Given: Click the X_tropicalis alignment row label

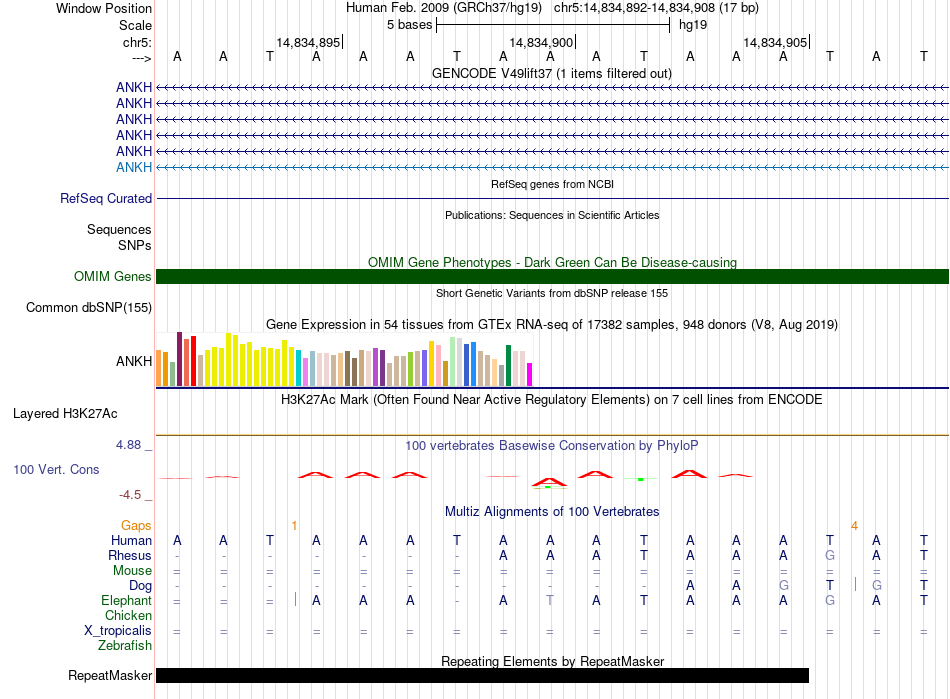Looking at the screenshot, I should pyautogui.click(x=118, y=631).
